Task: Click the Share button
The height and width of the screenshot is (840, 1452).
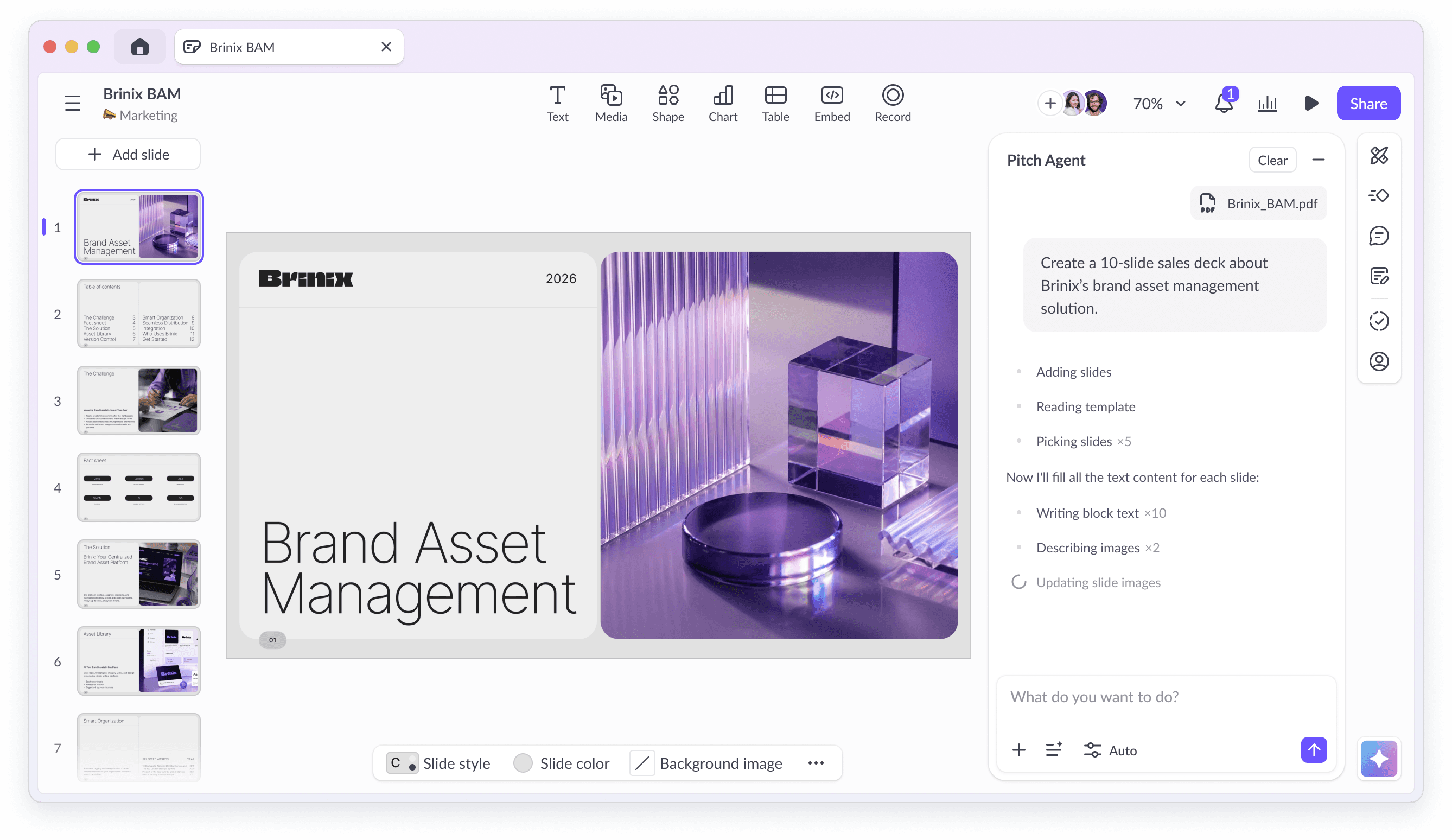Action: 1368,103
